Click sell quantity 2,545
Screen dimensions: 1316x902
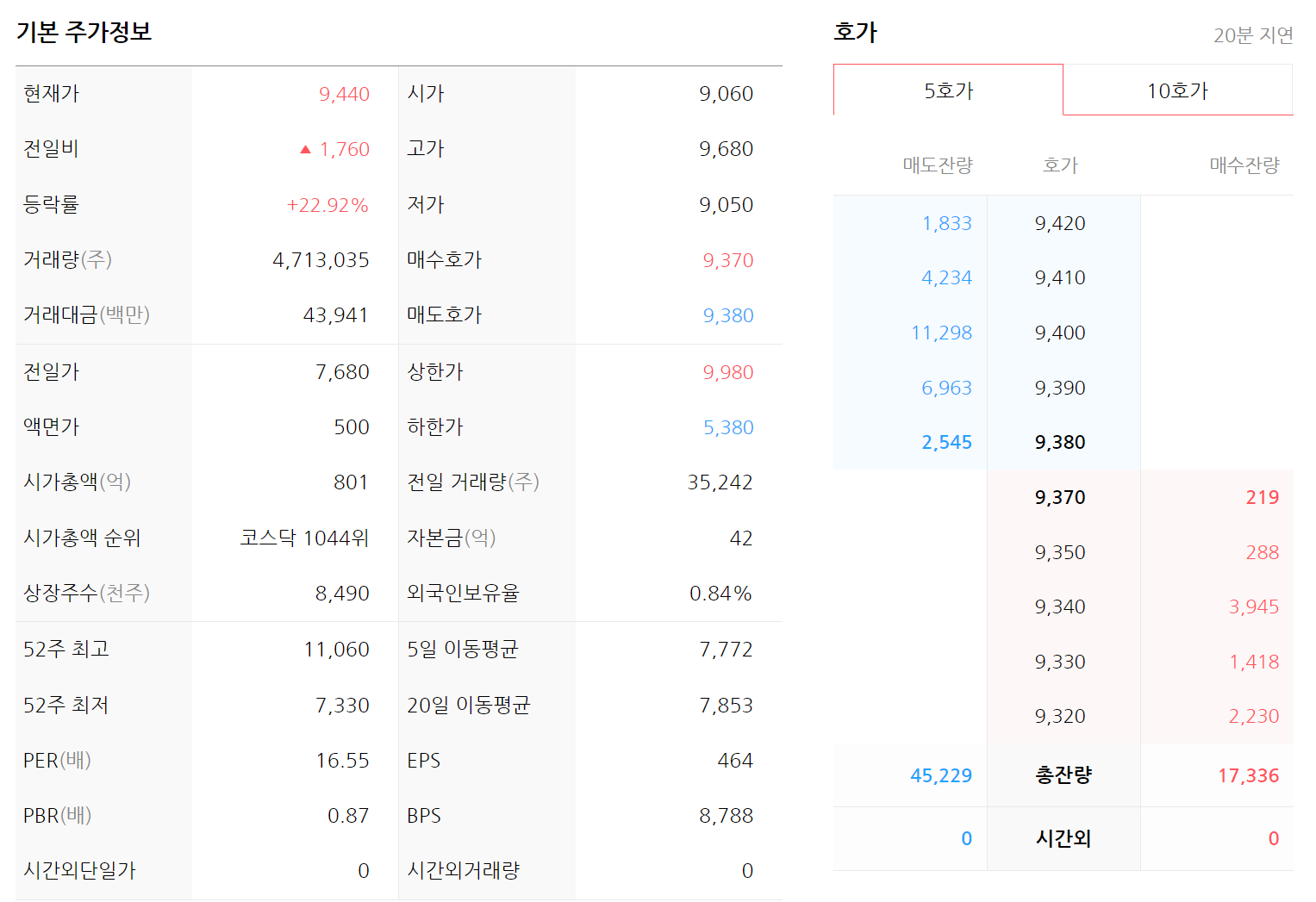click(x=946, y=443)
